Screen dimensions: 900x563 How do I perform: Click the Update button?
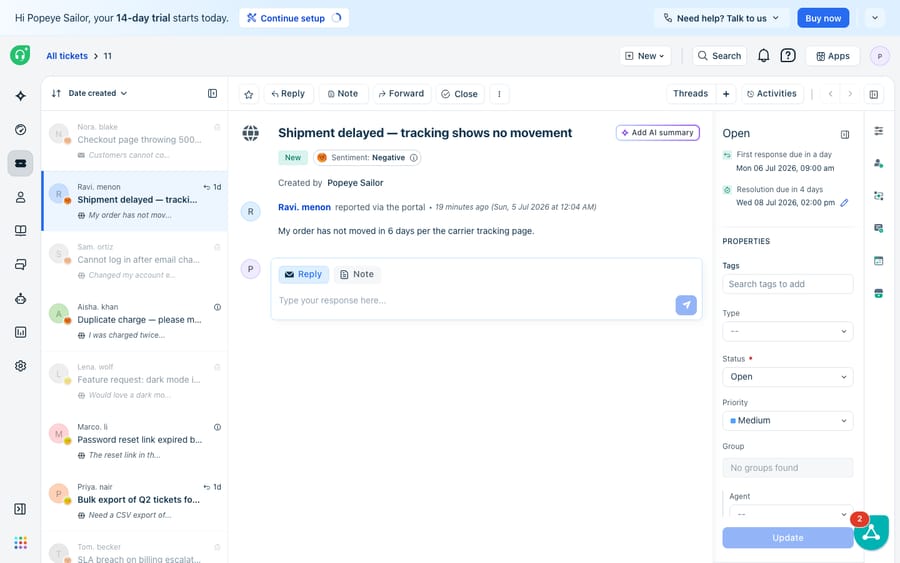788,538
